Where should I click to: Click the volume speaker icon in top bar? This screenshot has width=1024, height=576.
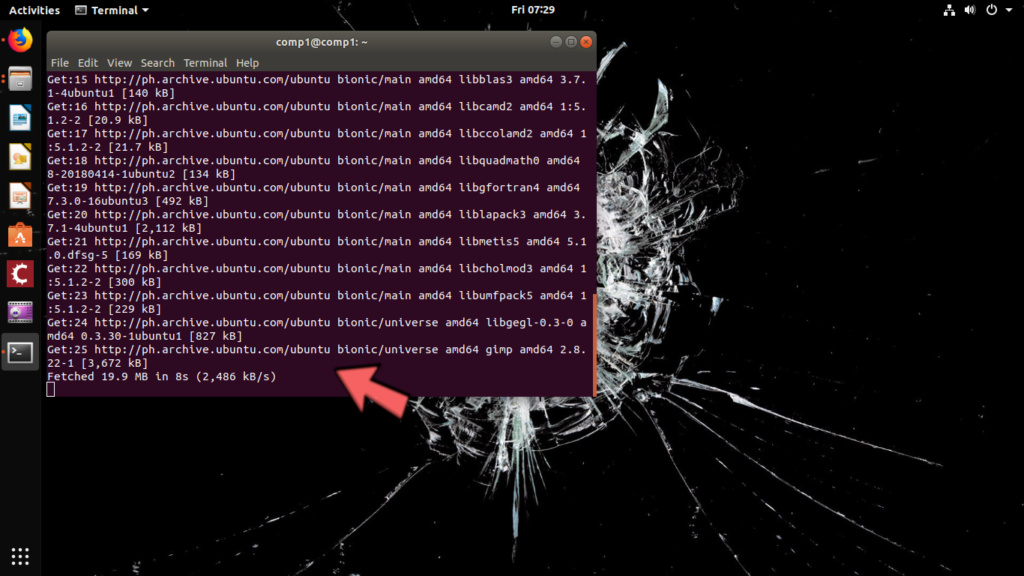970,10
